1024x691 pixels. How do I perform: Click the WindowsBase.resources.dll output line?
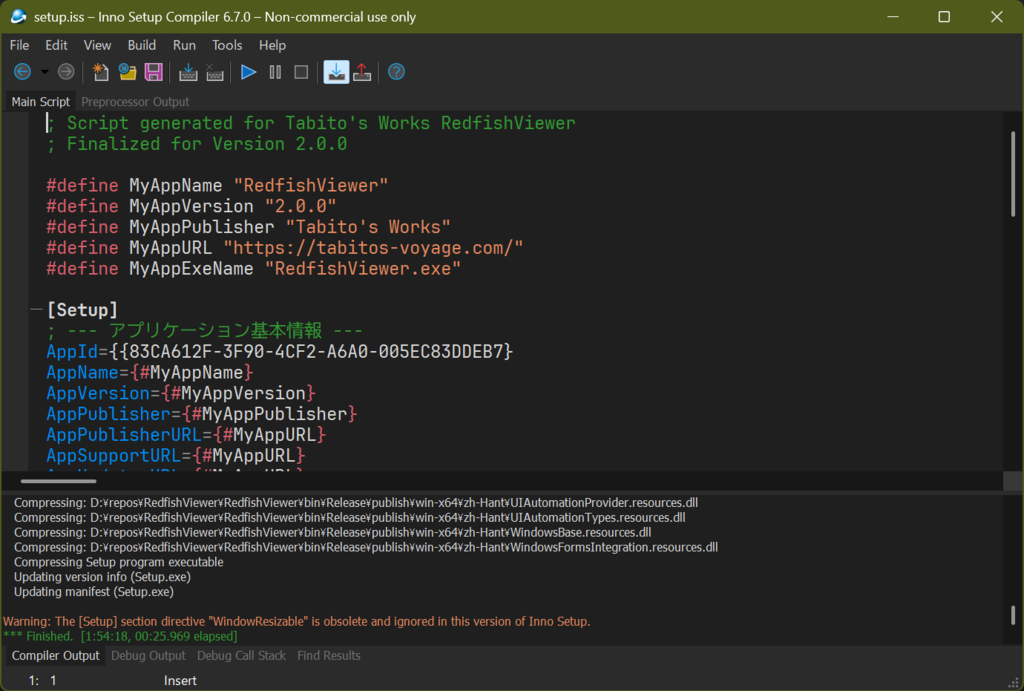(x=332, y=532)
